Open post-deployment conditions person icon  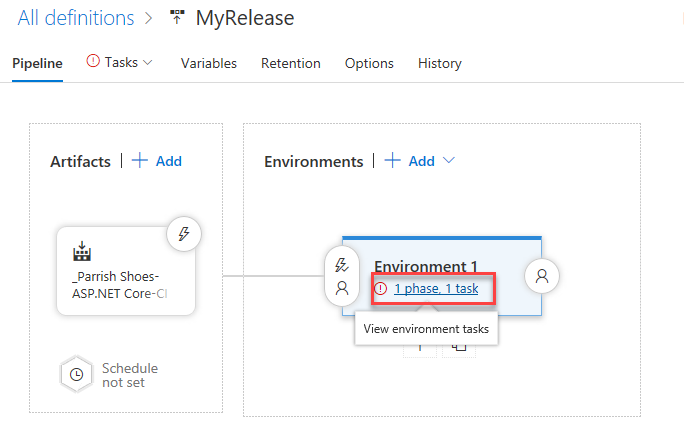(542, 276)
